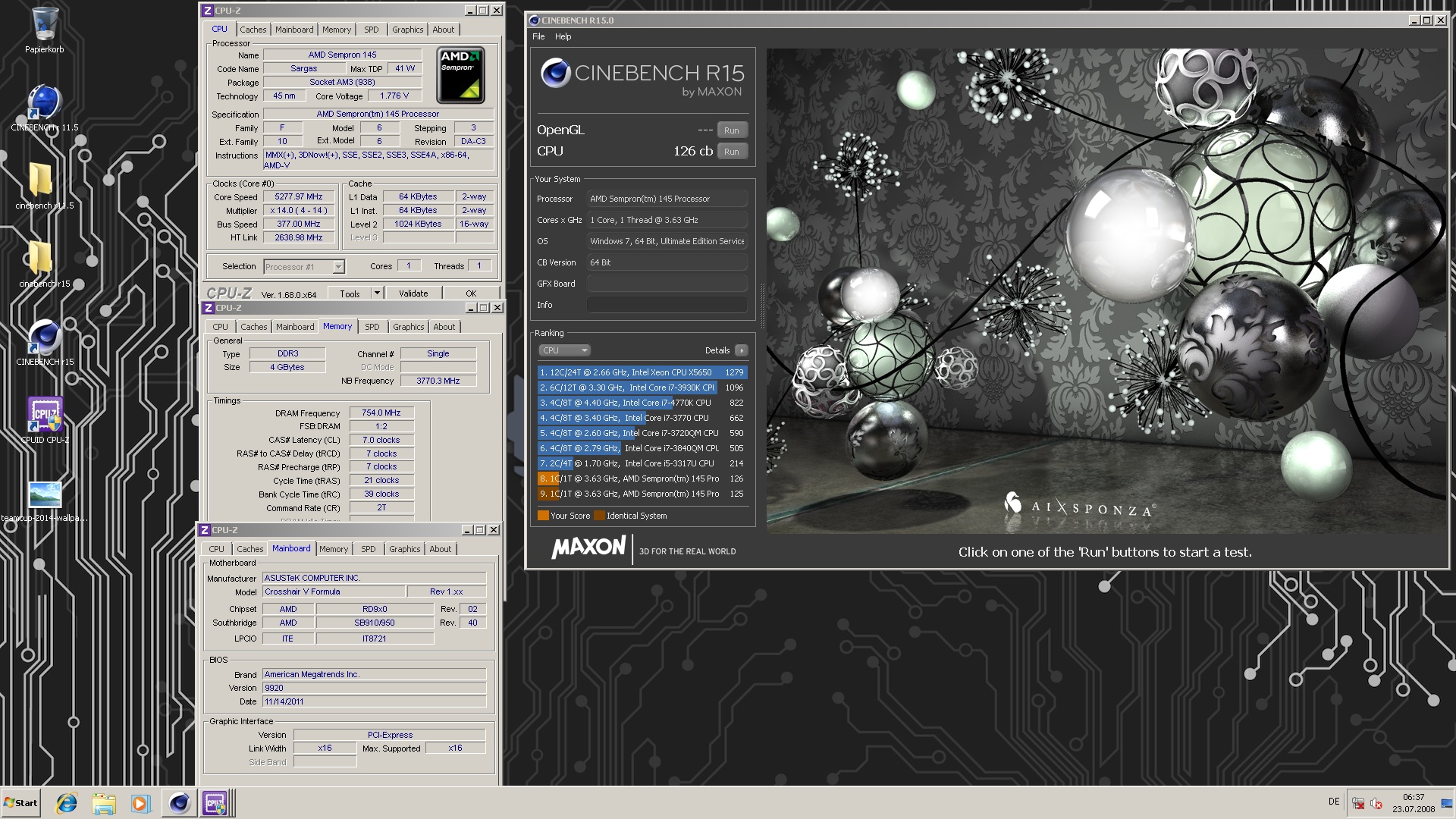Click the Identical System brown swatch
The image size is (1456, 819).
coord(599,516)
